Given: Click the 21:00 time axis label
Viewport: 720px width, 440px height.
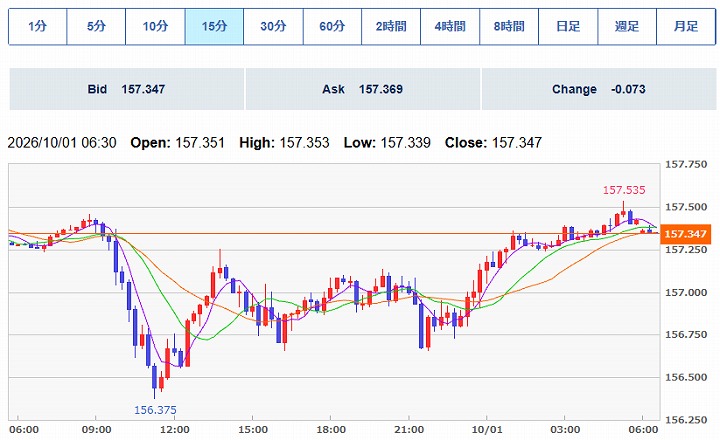Looking at the screenshot, I should [x=409, y=430].
